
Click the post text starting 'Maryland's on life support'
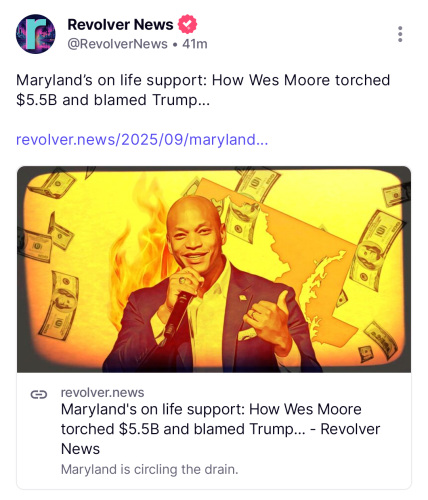203,90
